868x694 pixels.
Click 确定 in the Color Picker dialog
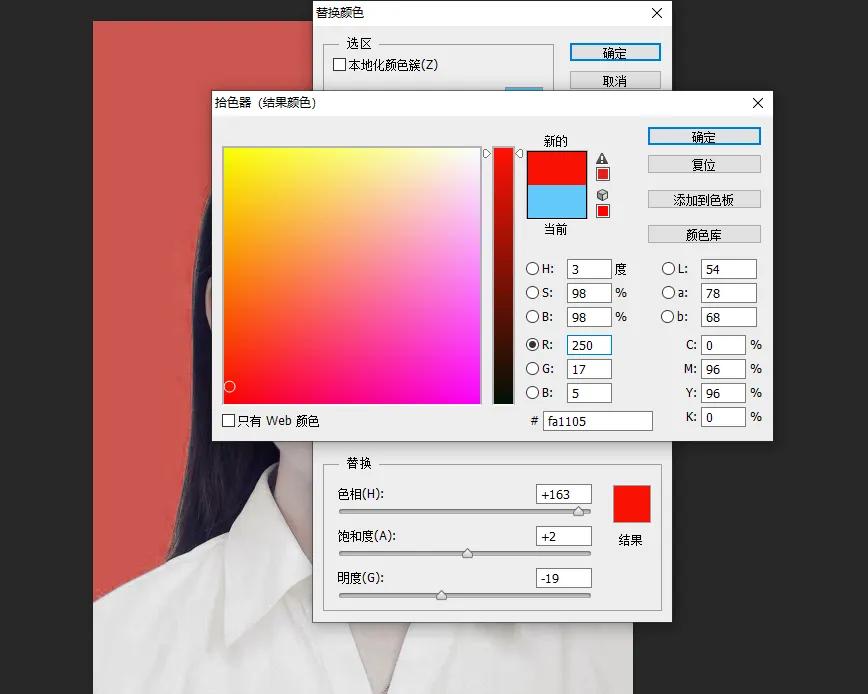(704, 136)
